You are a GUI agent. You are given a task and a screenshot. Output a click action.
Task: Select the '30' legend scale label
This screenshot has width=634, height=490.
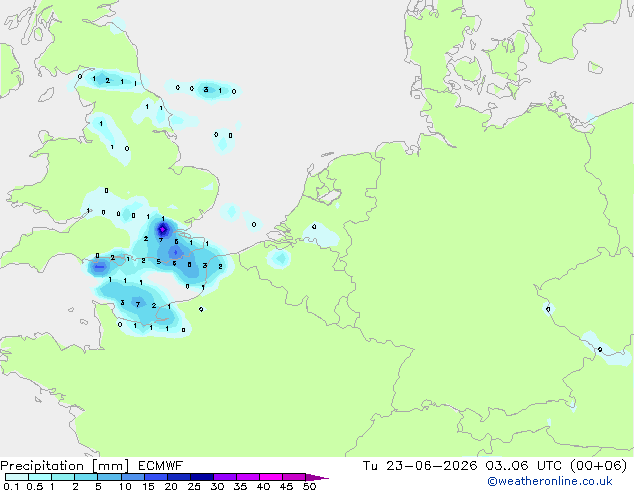pos(217,486)
